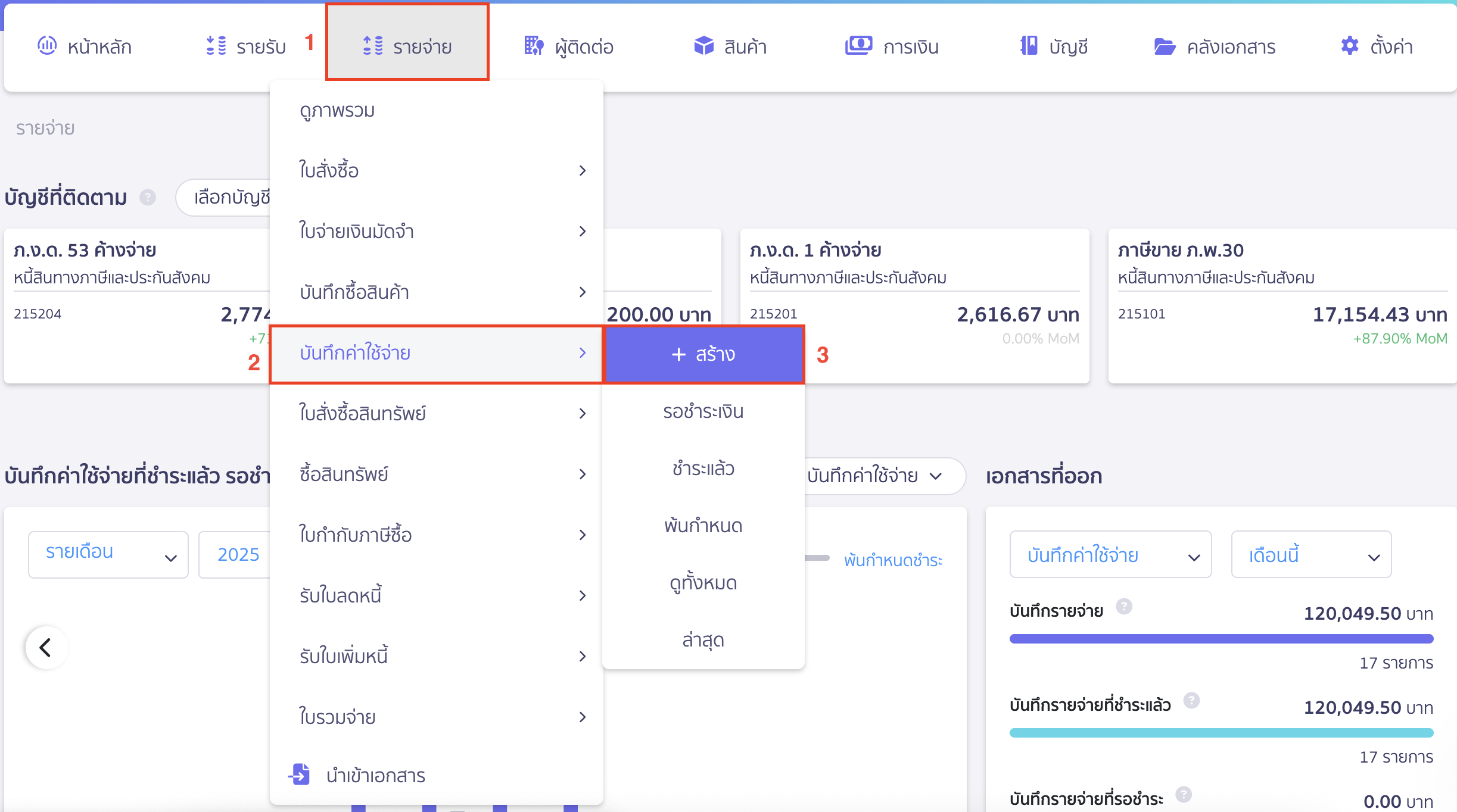Open บันทึกค่าใช้จ่าย dropdown in เอกสารที่ออก
This screenshot has height=812, width=1457.
pyautogui.click(x=1110, y=555)
